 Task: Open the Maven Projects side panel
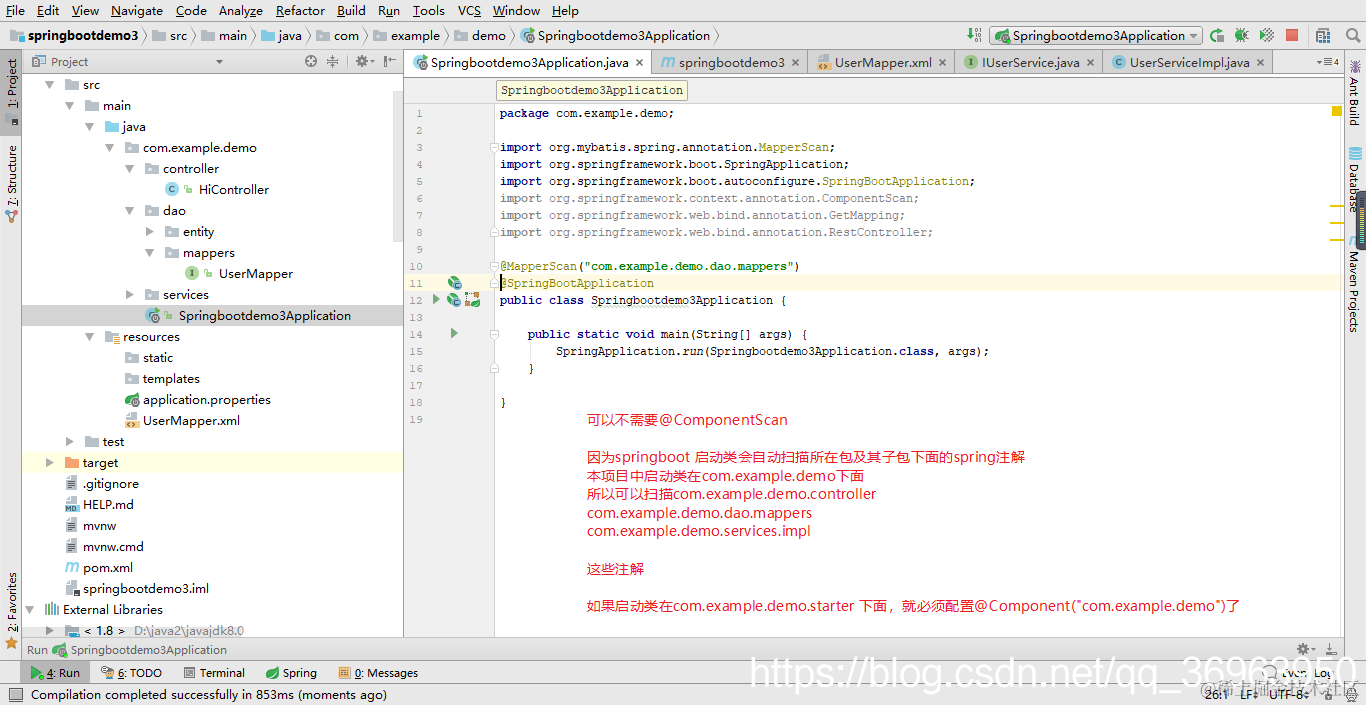click(x=1354, y=285)
